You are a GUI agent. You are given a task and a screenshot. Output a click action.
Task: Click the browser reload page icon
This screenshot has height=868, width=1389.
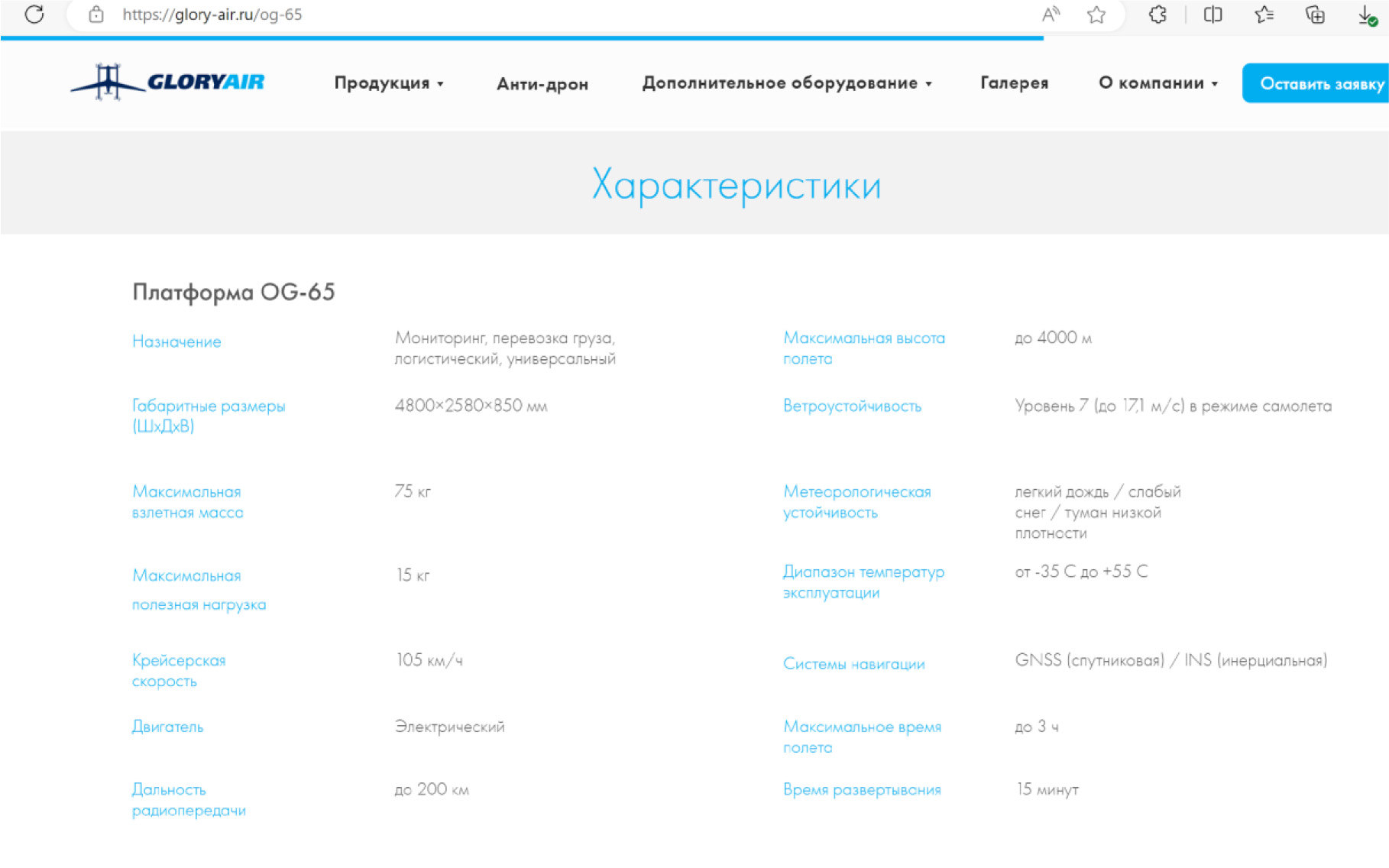pyautogui.click(x=34, y=15)
